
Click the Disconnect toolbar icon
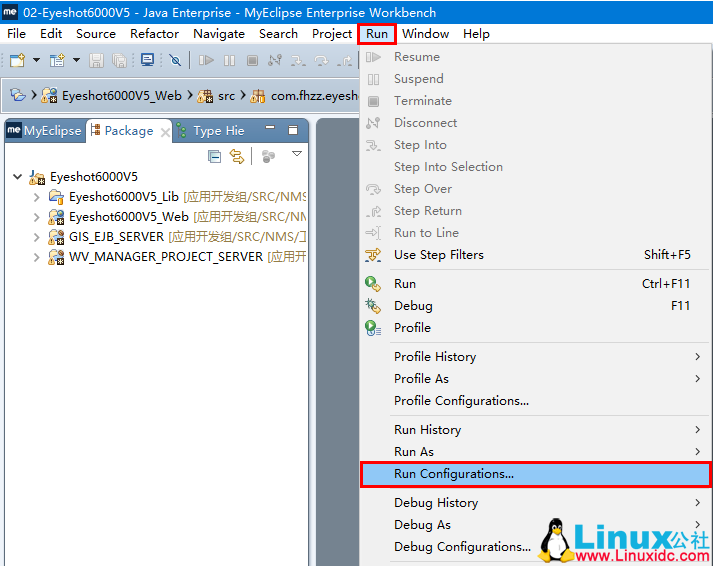tap(275, 60)
